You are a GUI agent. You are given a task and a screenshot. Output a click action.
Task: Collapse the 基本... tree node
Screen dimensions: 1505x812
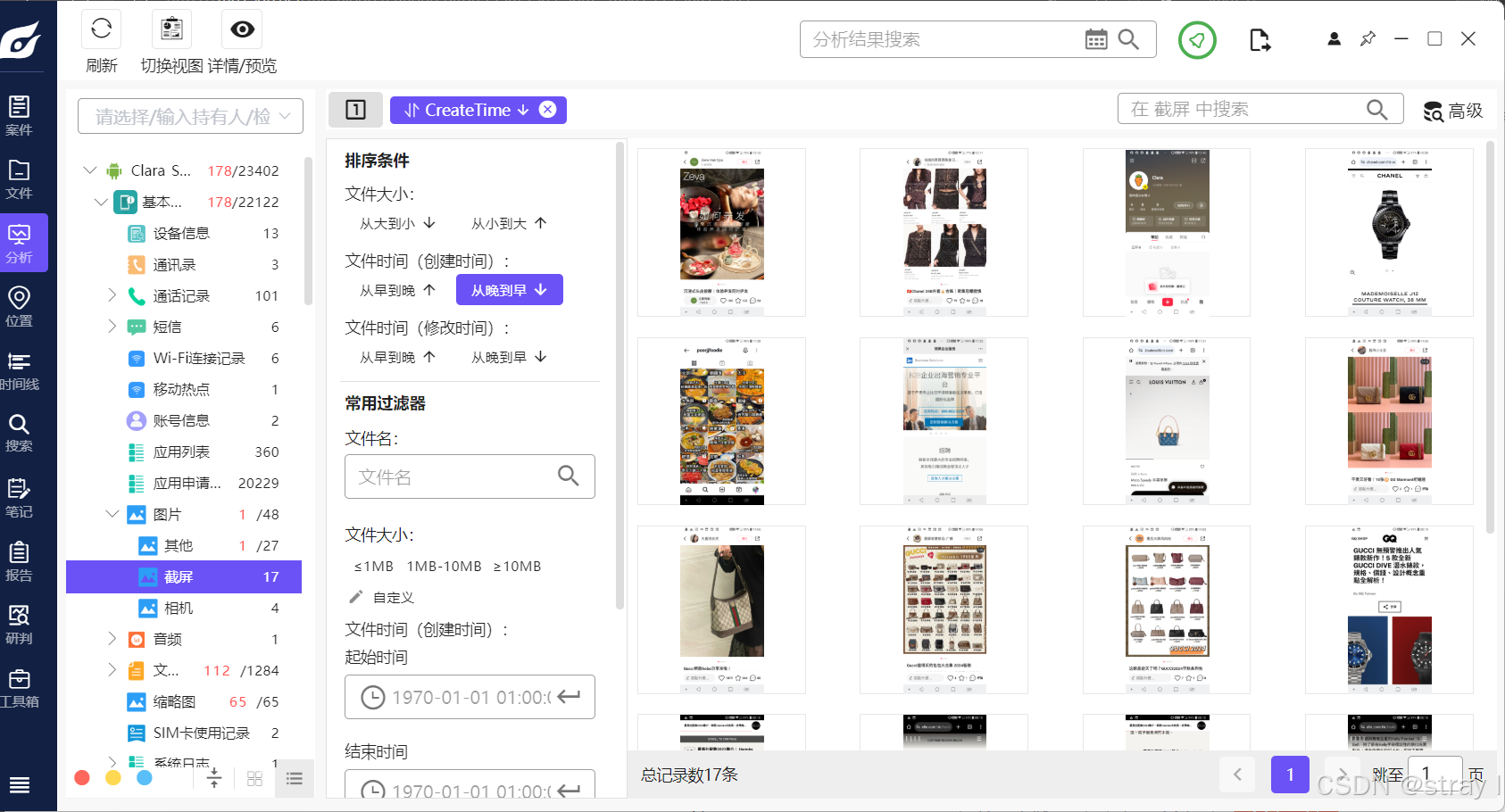[x=101, y=202]
